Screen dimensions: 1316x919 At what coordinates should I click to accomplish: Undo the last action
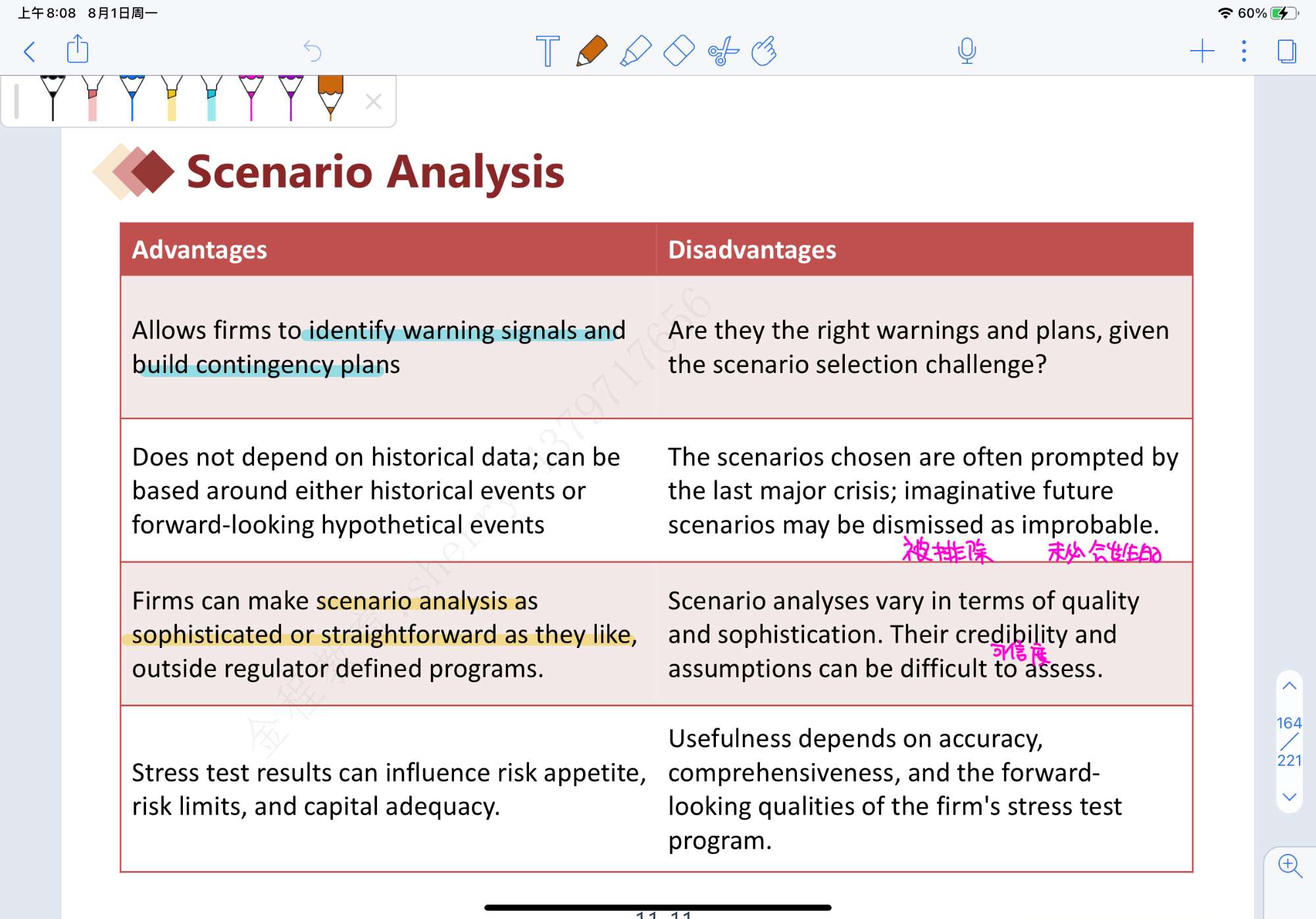(x=312, y=51)
